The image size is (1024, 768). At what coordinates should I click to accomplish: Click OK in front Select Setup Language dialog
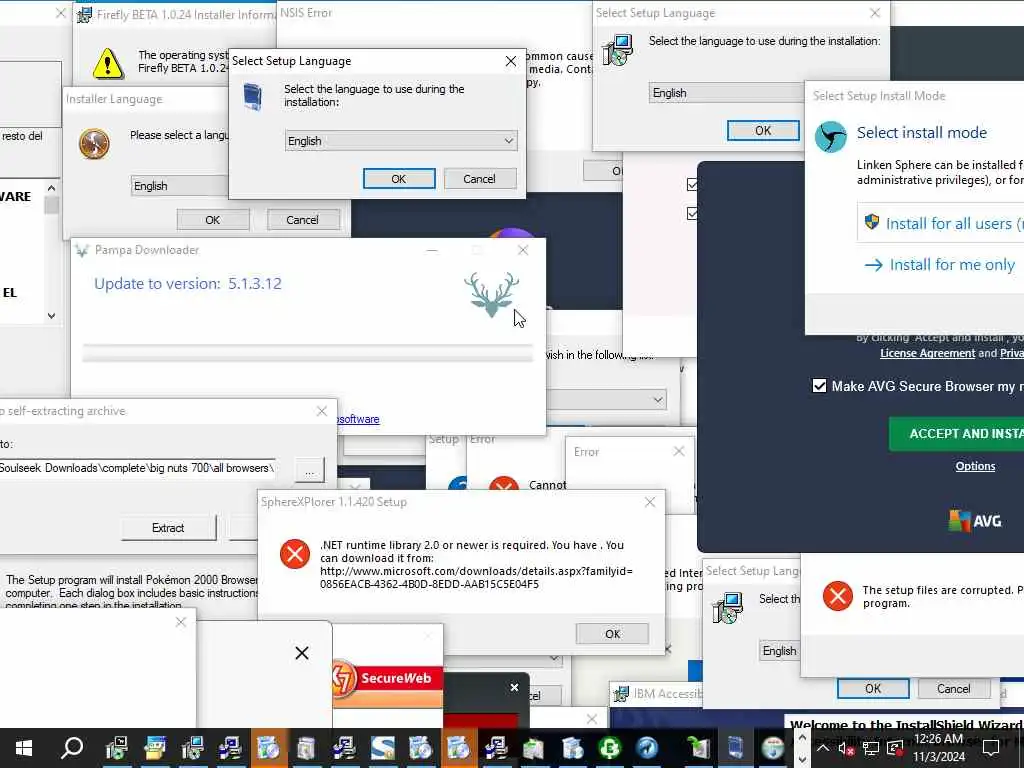(x=399, y=179)
